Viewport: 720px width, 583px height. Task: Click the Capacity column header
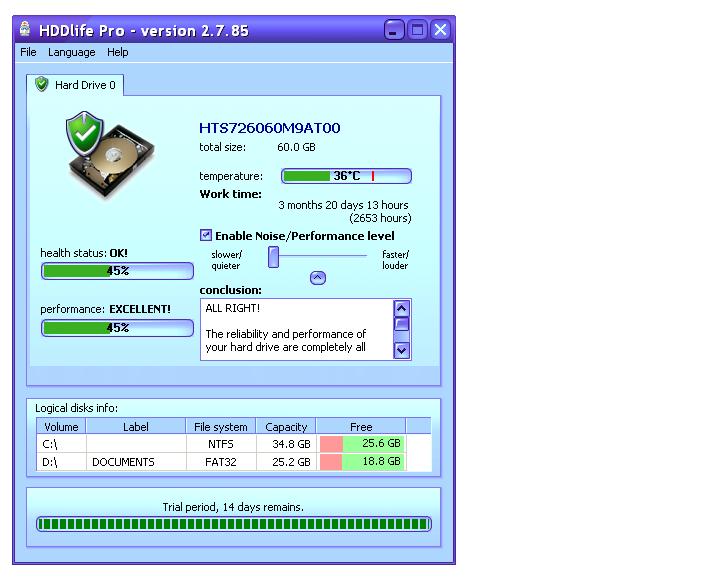[x=286, y=426]
